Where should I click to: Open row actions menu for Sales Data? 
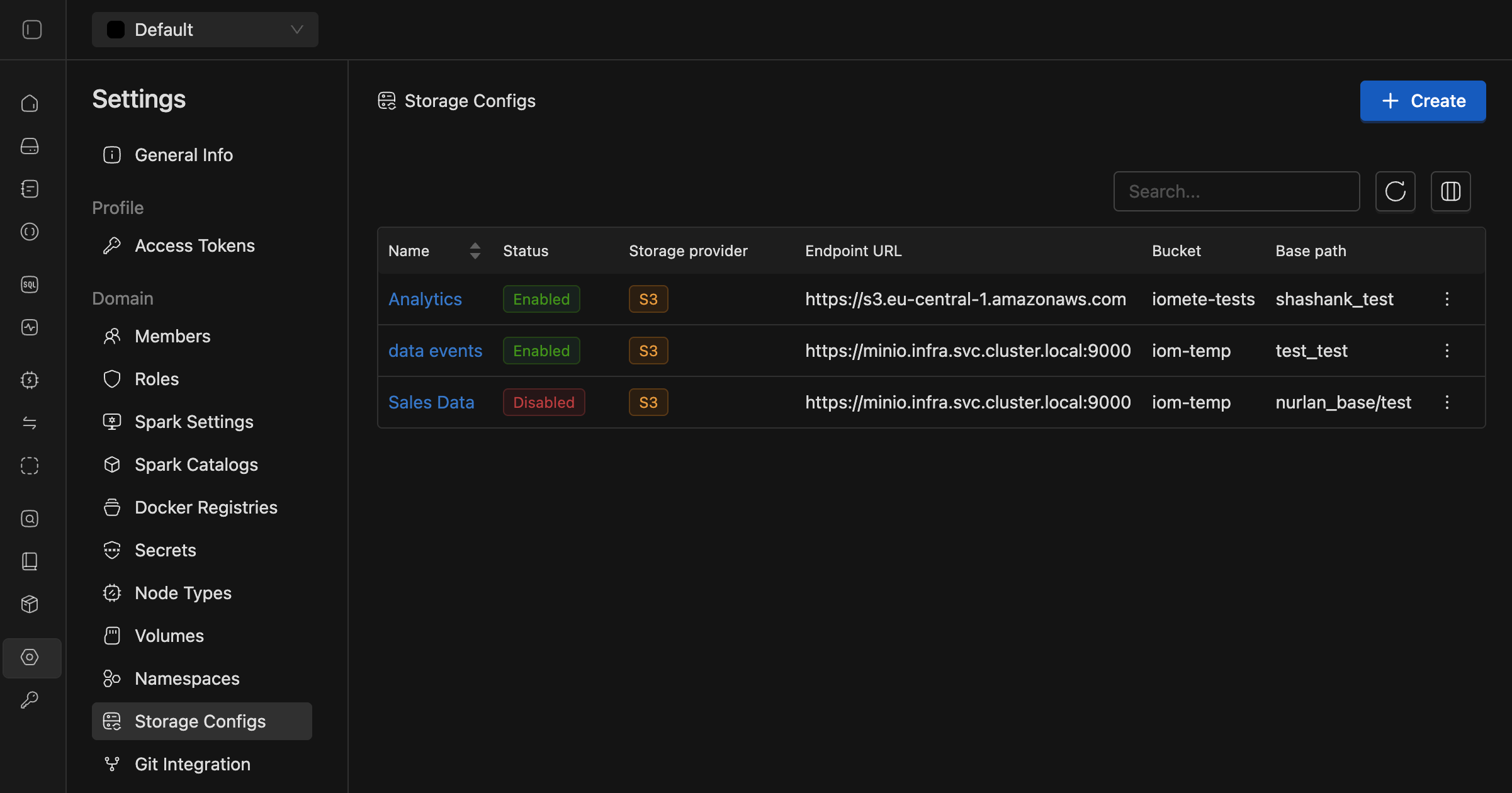tap(1447, 402)
